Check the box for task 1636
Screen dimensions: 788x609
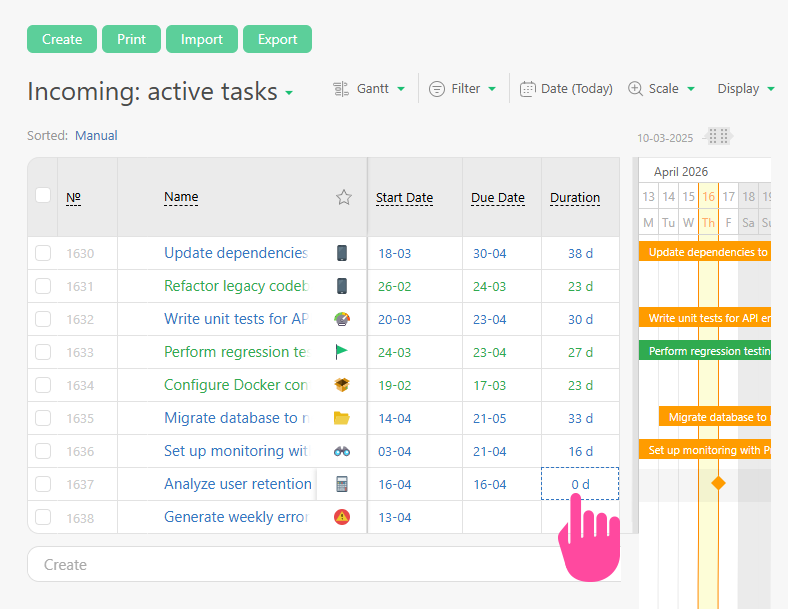[x=43, y=451]
